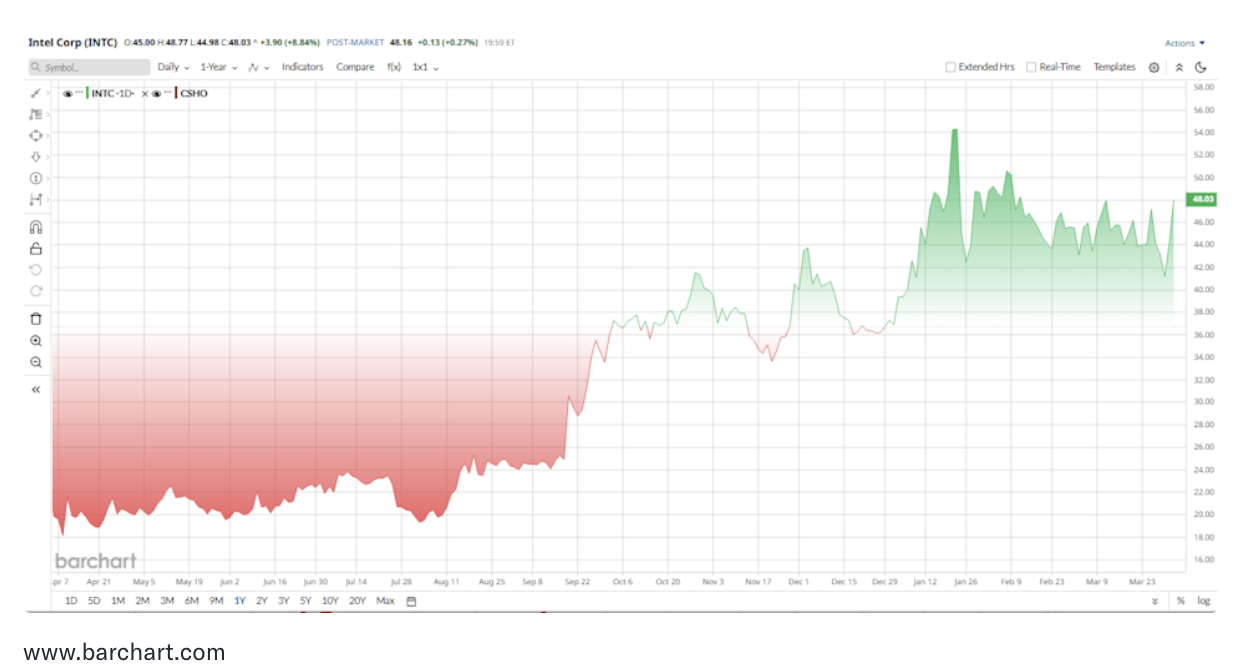Click the Intel Corp (INTC) title

tap(72, 43)
